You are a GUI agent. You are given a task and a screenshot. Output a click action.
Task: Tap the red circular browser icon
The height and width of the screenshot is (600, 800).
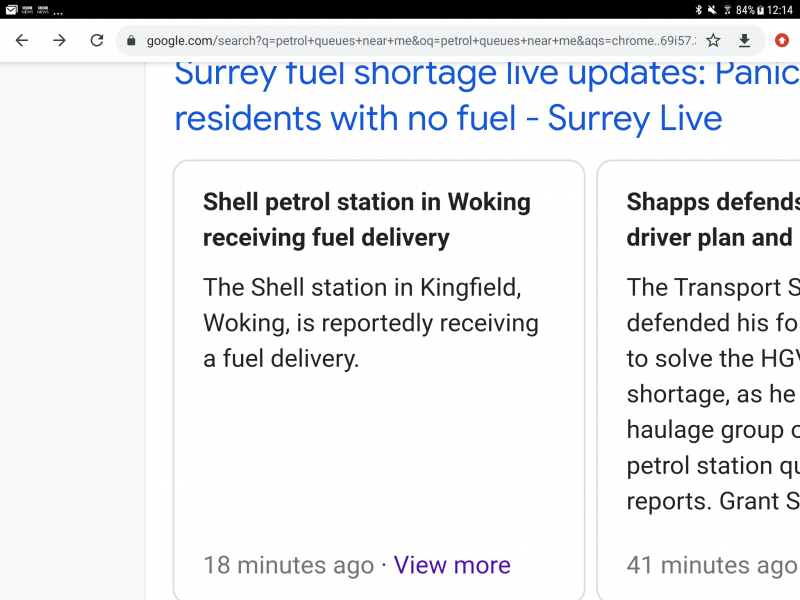coord(781,41)
